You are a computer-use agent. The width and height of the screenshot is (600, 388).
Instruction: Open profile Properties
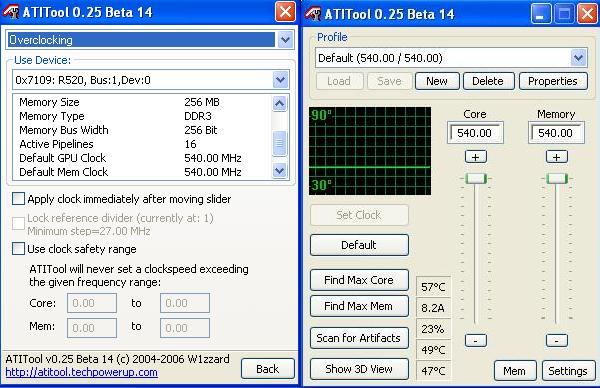click(553, 81)
